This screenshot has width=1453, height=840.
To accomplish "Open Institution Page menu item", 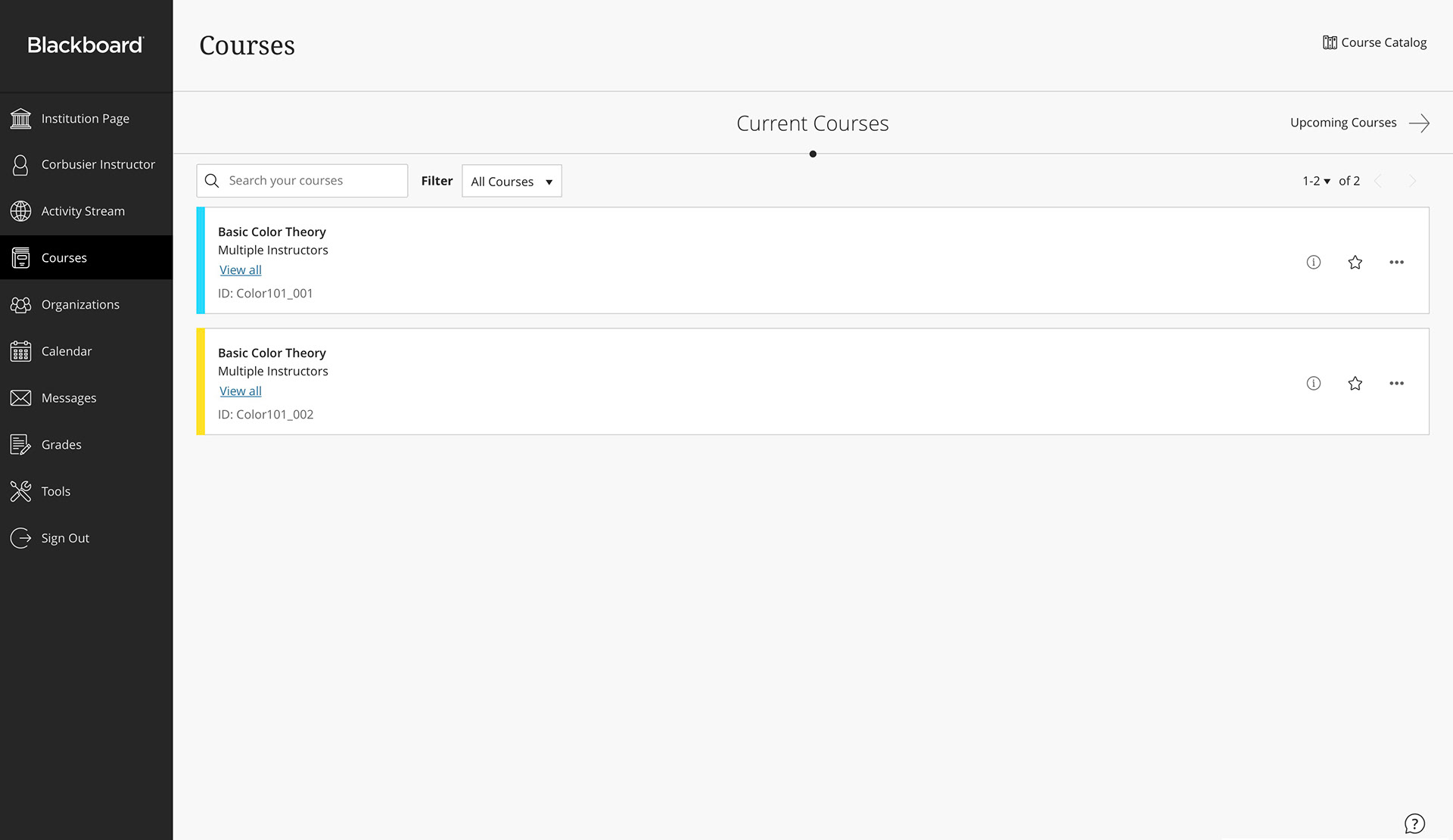I will (x=86, y=119).
